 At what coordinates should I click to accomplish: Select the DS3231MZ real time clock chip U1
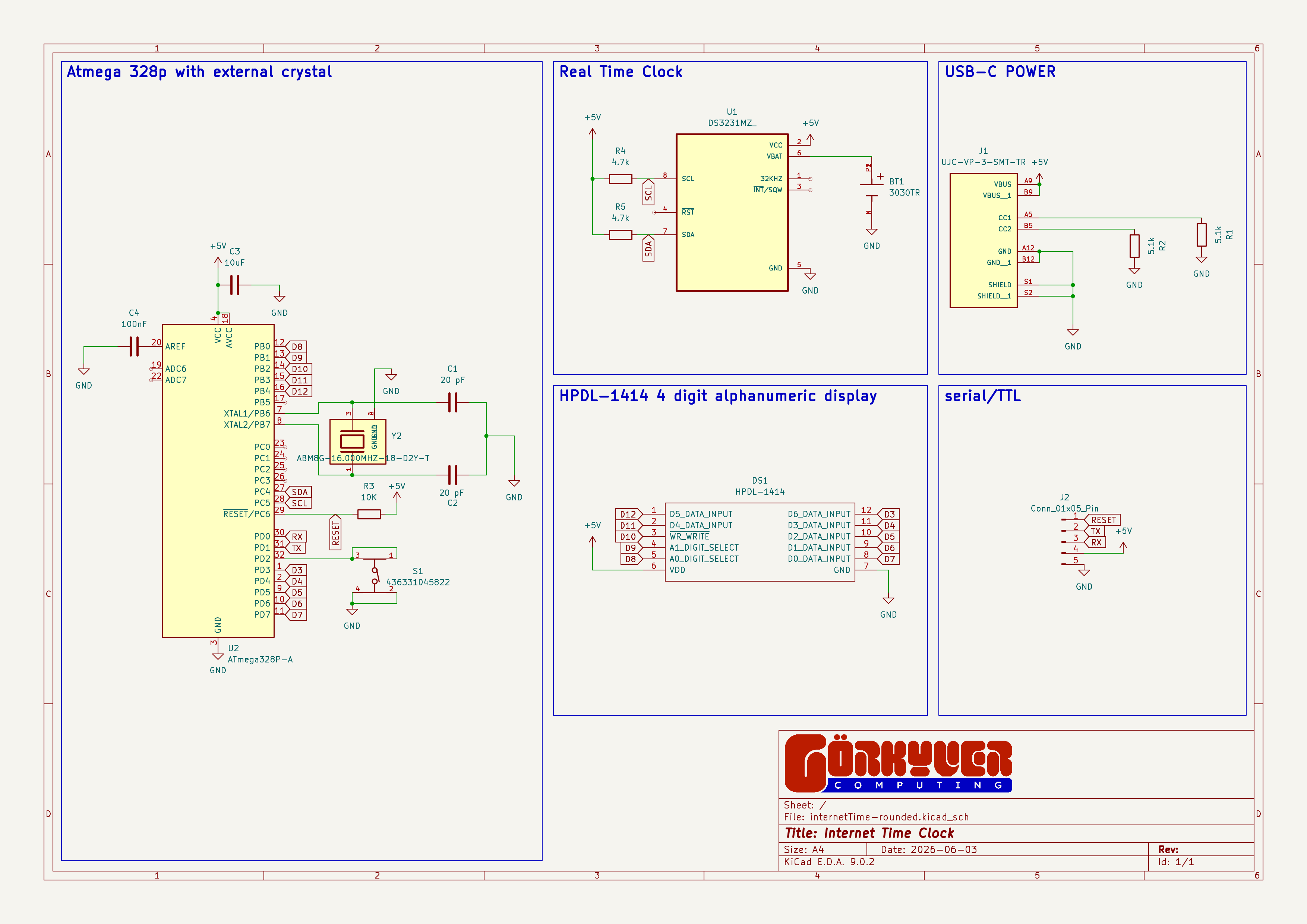pyautogui.click(x=732, y=213)
